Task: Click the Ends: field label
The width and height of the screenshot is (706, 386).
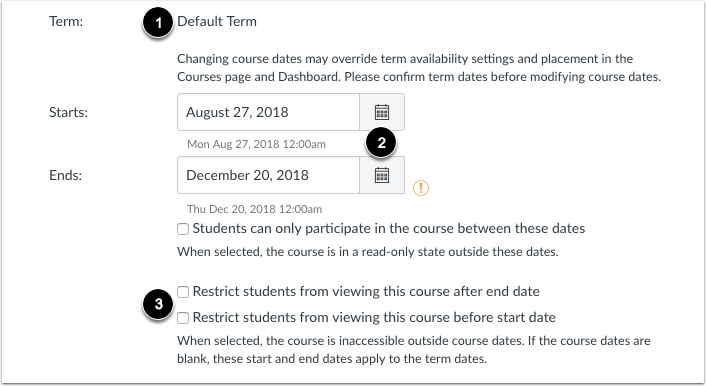Action: coord(65,175)
